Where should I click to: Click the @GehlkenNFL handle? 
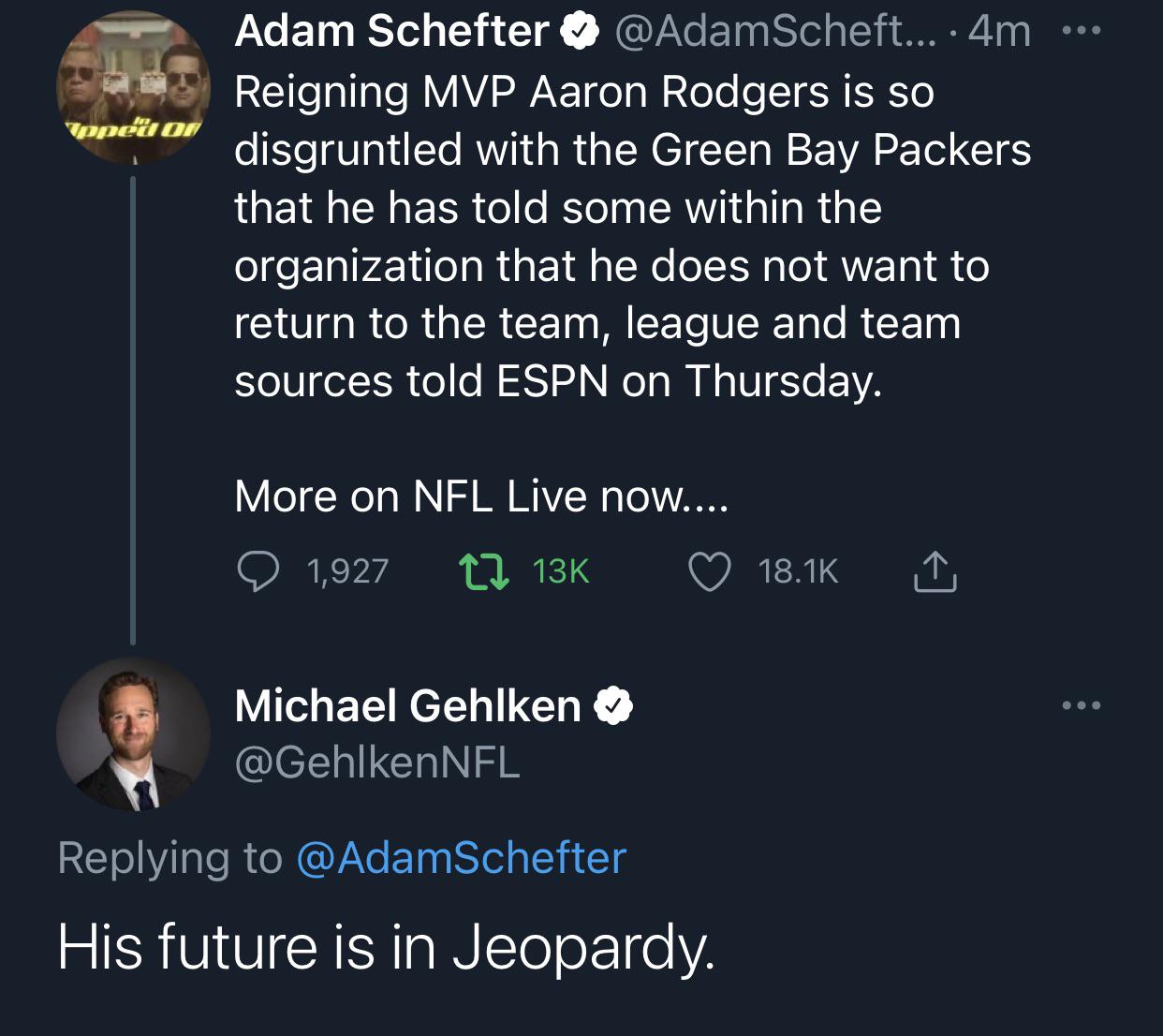coord(376,762)
